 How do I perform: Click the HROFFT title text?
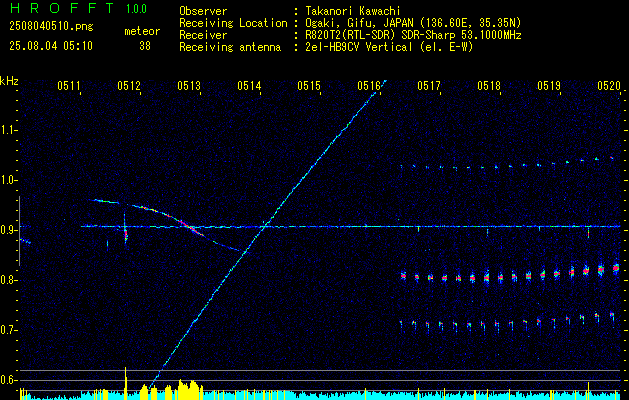click(62, 8)
